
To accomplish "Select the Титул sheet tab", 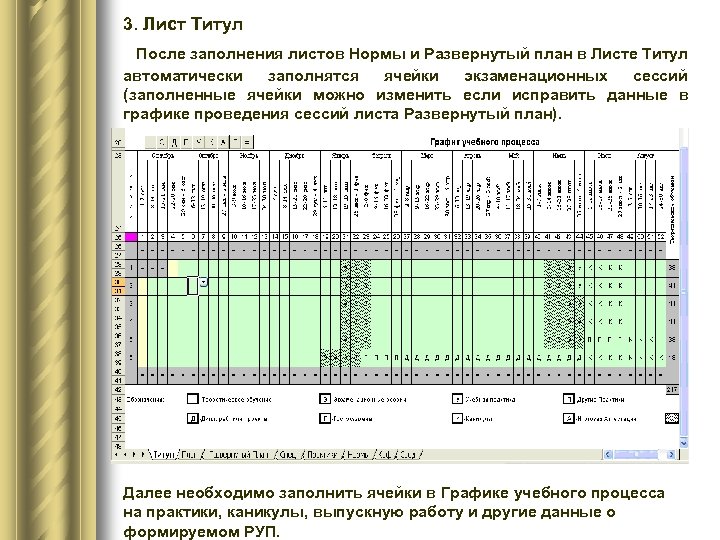I will pyautogui.click(x=164, y=455).
